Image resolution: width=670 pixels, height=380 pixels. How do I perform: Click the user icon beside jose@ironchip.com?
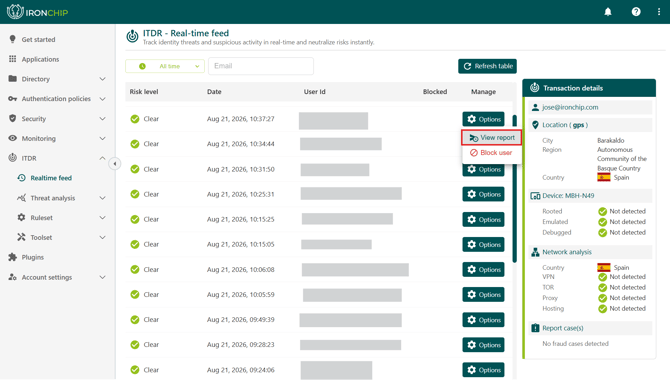pyautogui.click(x=535, y=107)
